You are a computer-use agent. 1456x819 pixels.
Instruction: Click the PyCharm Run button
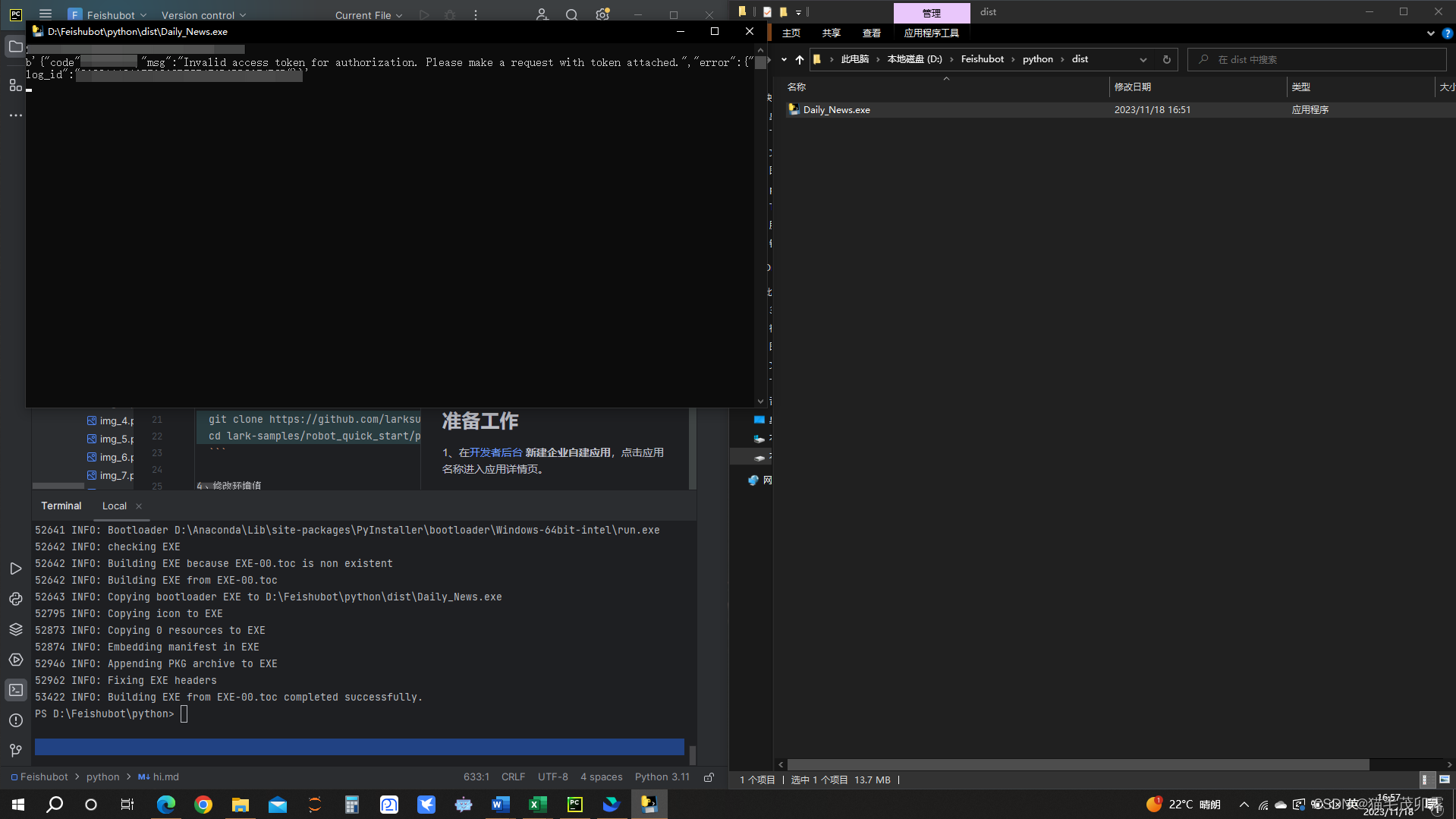pyautogui.click(x=424, y=14)
